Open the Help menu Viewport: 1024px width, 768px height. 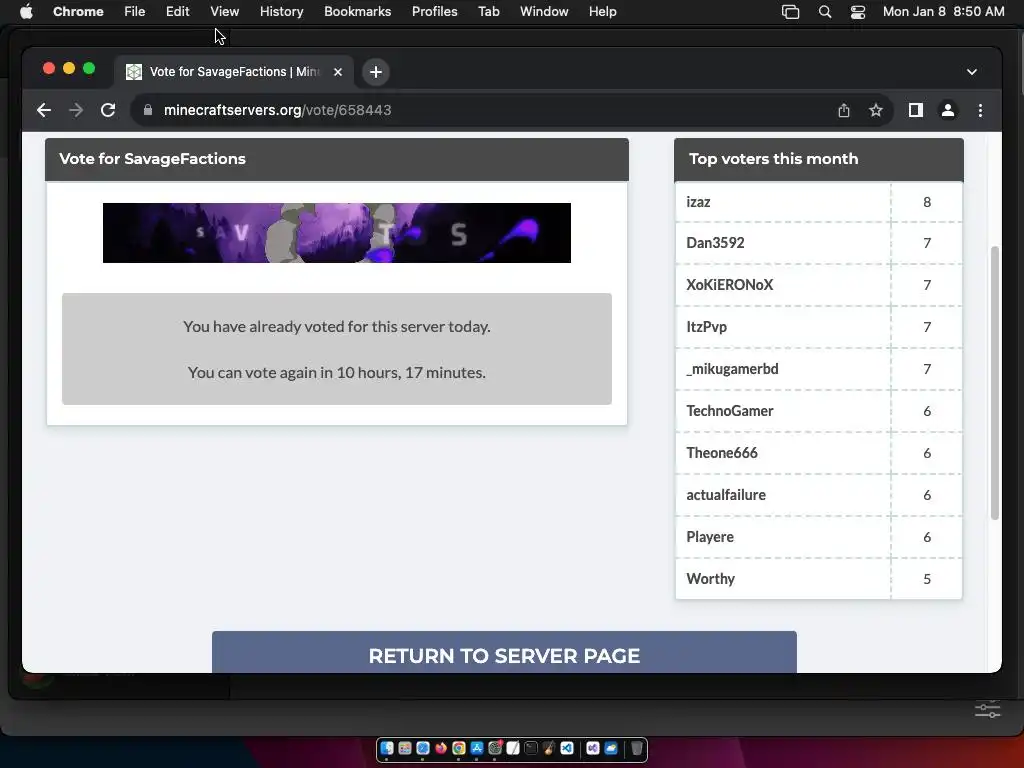(602, 11)
